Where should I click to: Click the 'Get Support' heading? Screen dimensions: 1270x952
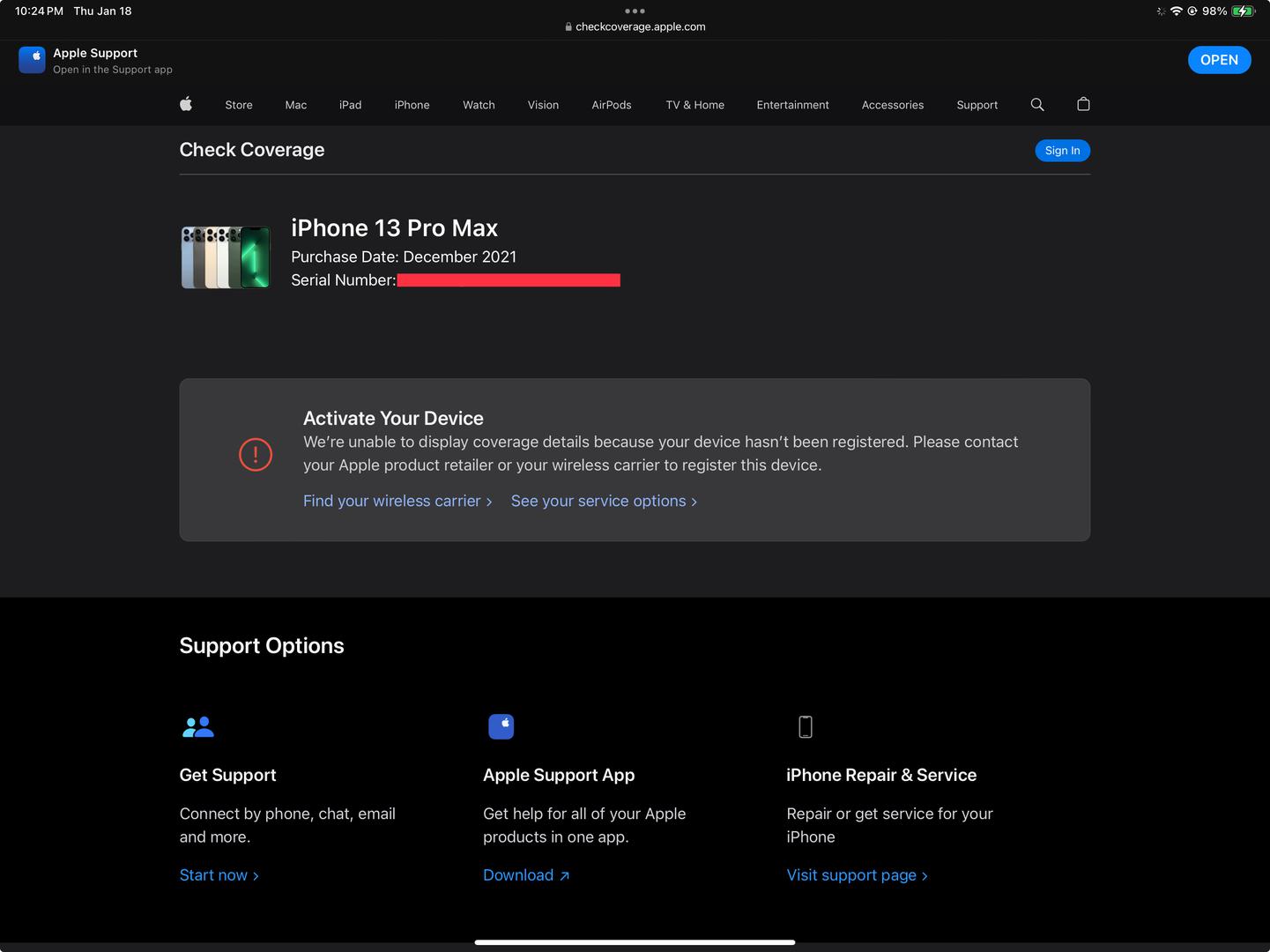tap(228, 775)
